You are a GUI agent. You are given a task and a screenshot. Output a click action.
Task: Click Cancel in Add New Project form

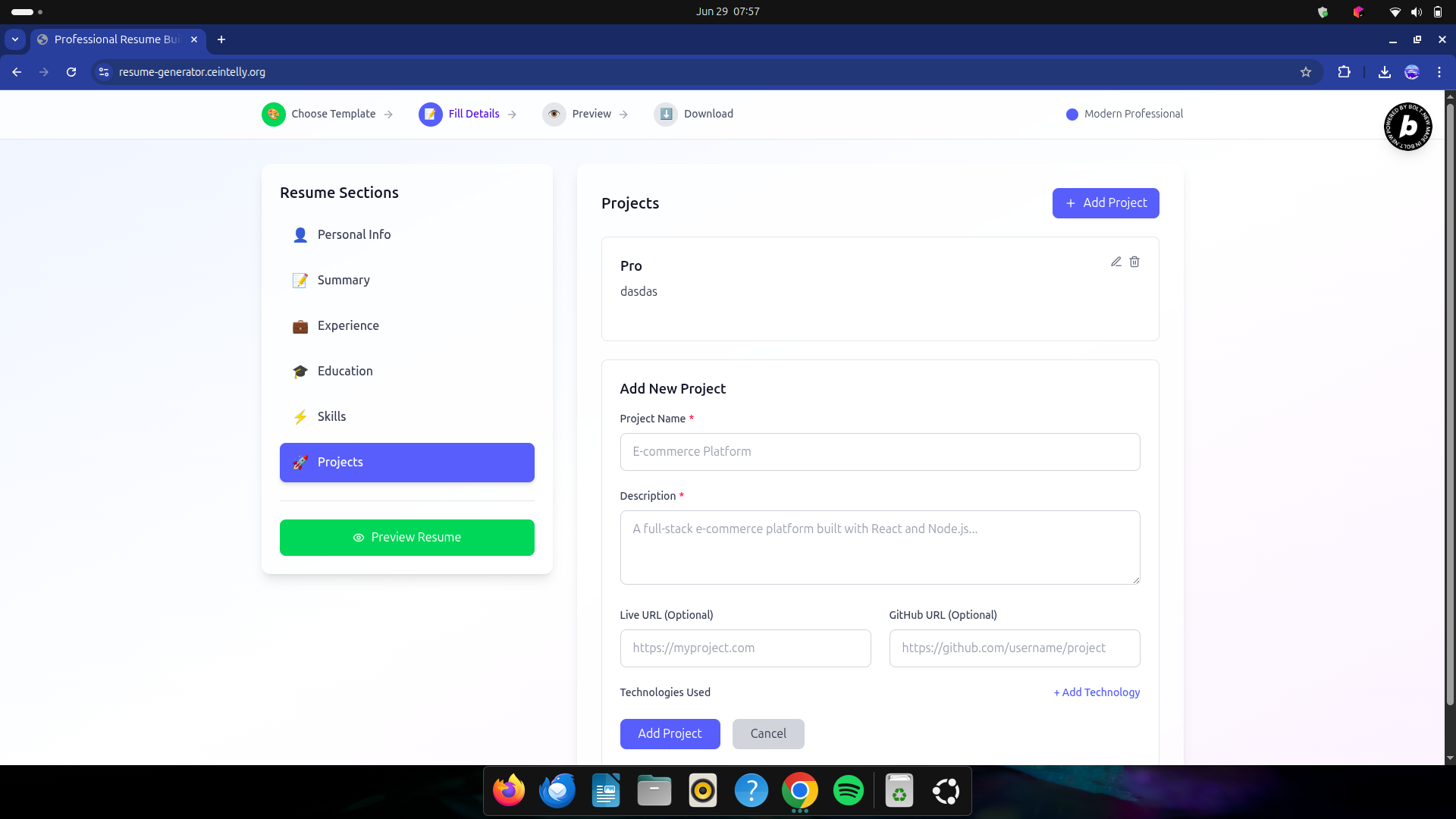pos(767,733)
